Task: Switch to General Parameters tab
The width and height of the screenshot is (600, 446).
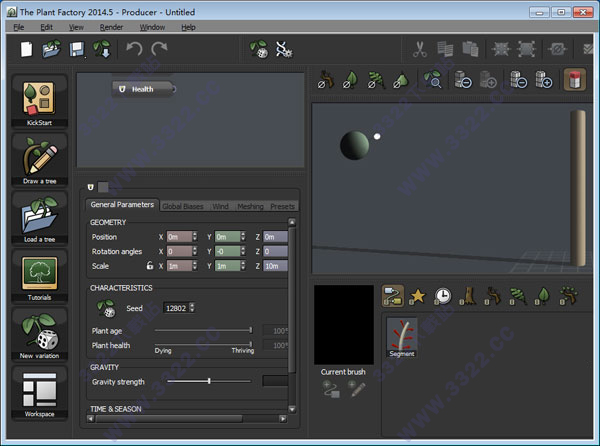Action: click(x=122, y=205)
